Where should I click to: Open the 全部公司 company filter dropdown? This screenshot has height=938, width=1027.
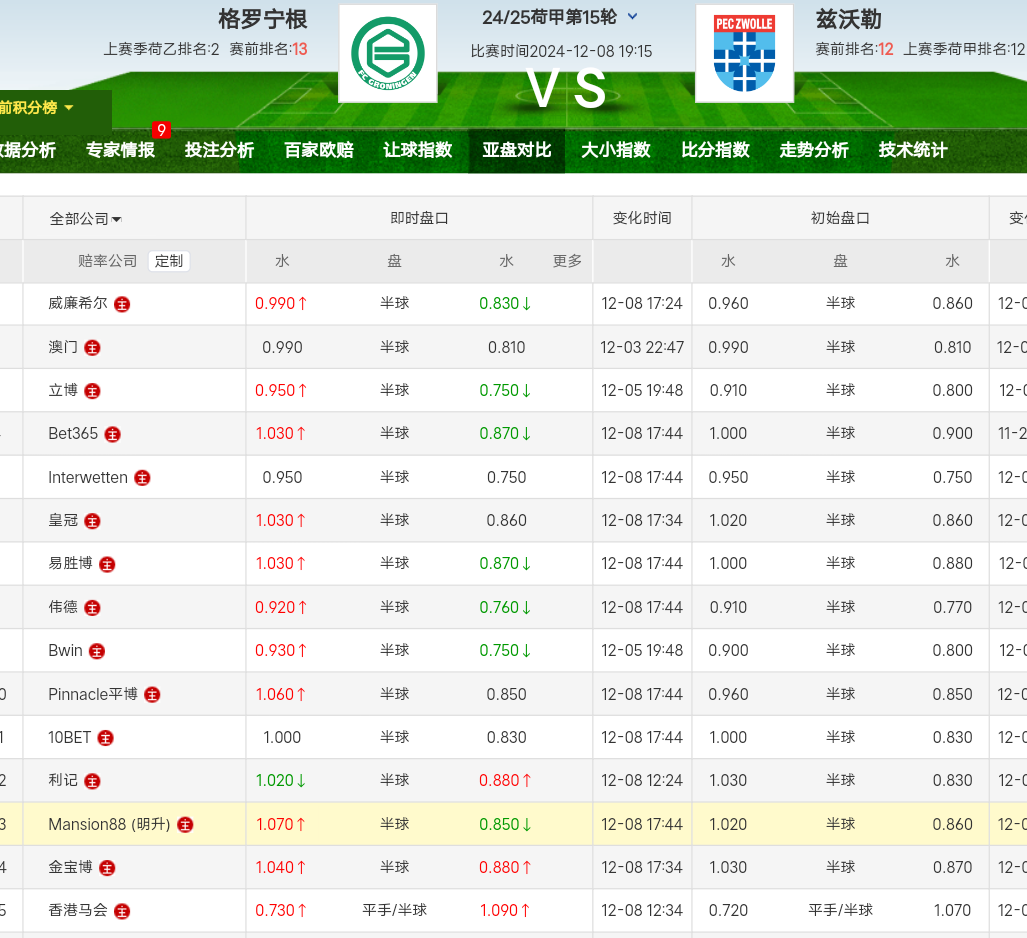(86, 219)
